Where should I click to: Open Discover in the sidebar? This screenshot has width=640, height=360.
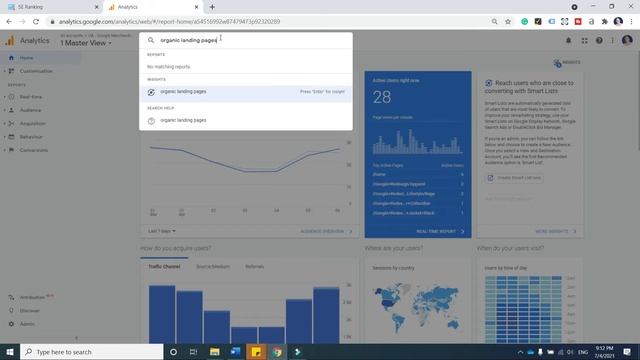[x=29, y=311]
